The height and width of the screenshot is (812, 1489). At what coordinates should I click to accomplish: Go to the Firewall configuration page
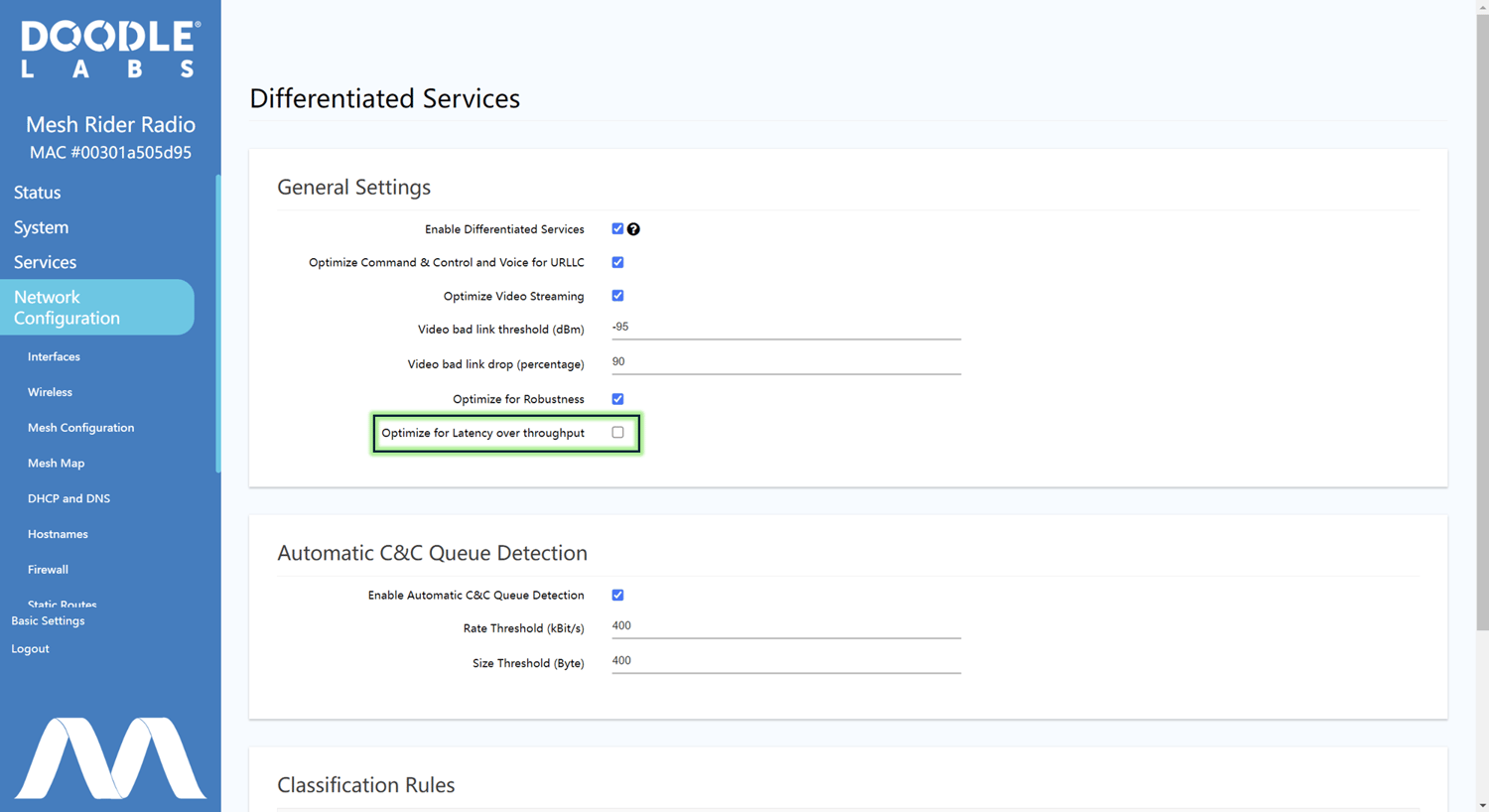coord(48,569)
